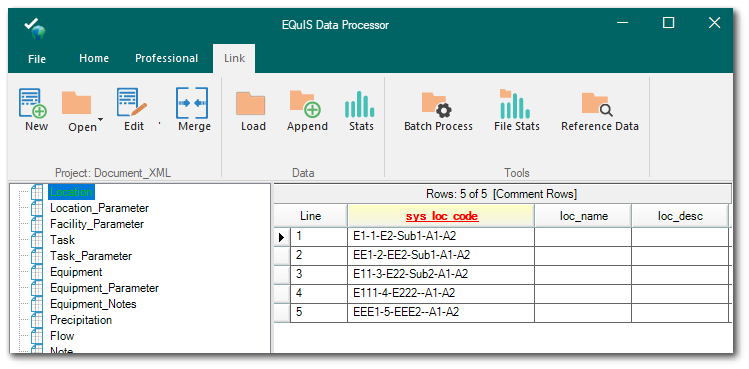
Task: Click line number 5 cell
Action: 319,312
